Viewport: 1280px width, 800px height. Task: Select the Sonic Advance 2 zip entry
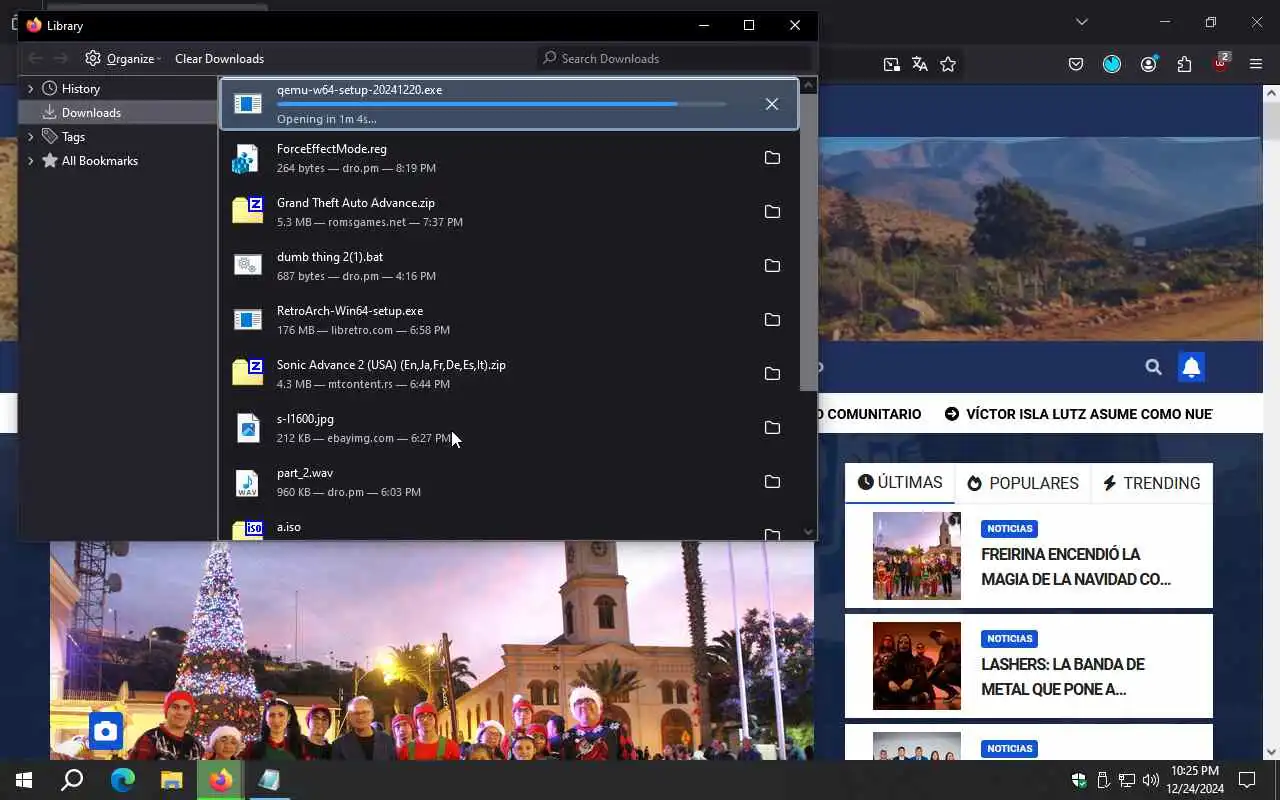509,374
